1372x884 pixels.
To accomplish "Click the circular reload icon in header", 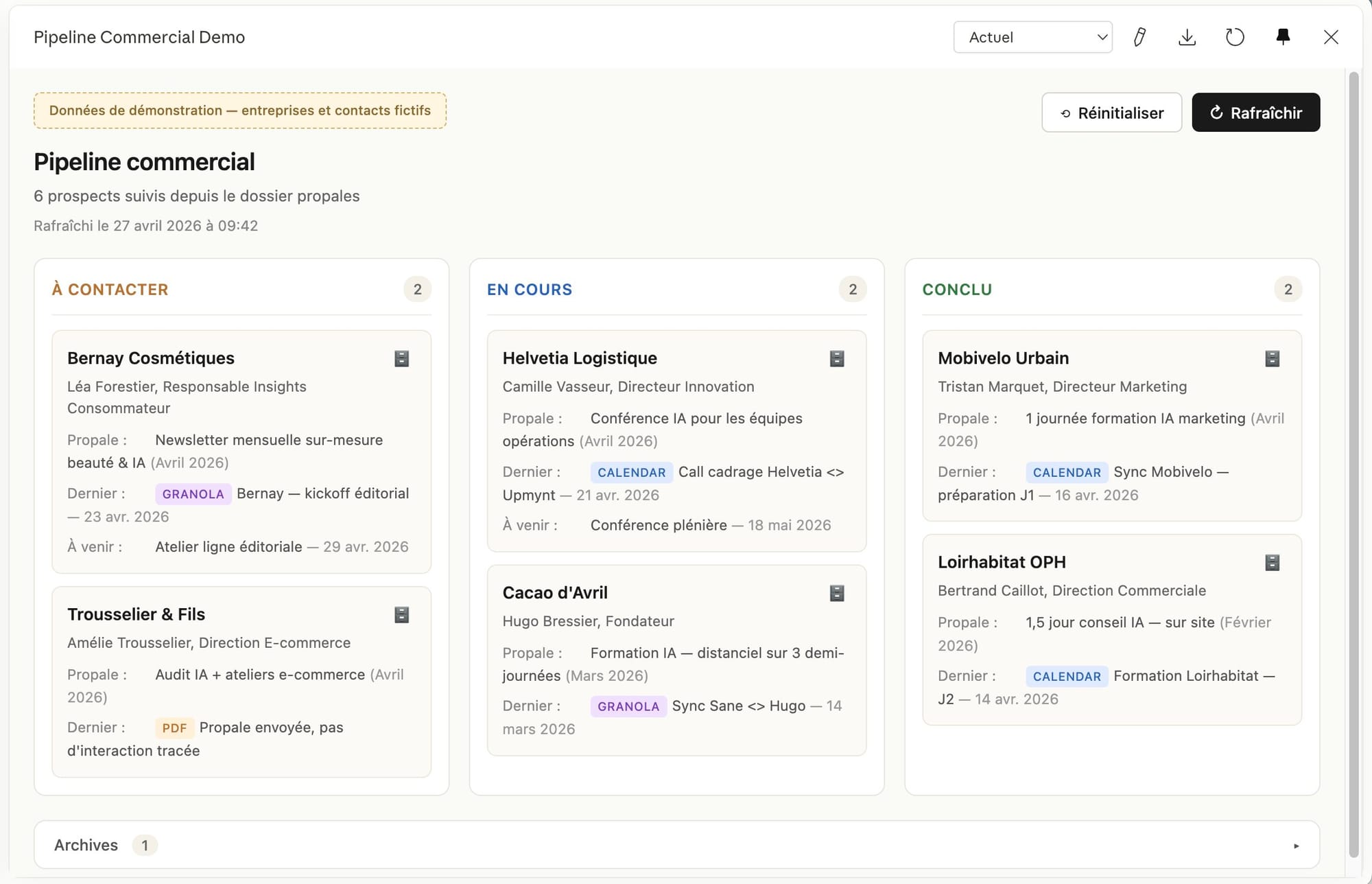I will click(1235, 37).
